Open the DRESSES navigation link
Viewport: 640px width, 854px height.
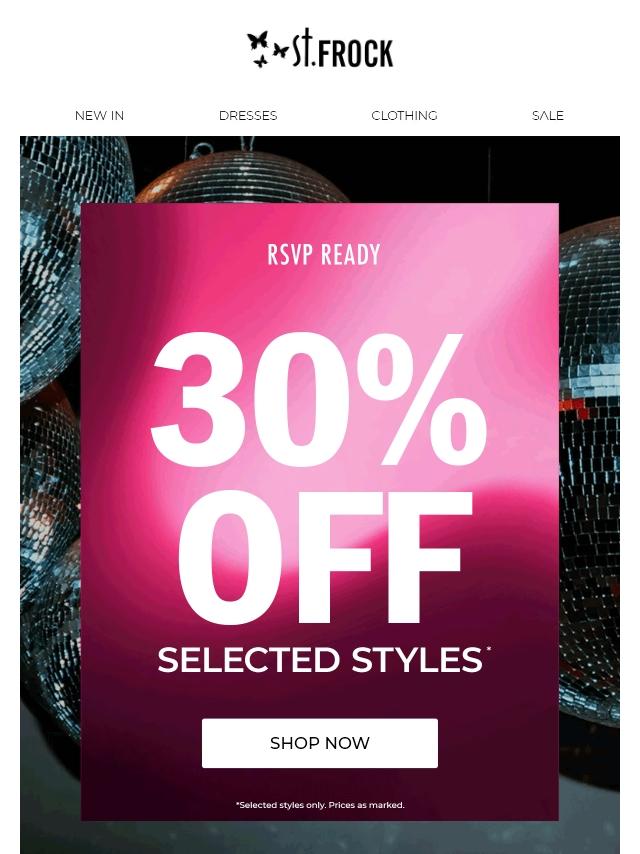(x=248, y=115)
